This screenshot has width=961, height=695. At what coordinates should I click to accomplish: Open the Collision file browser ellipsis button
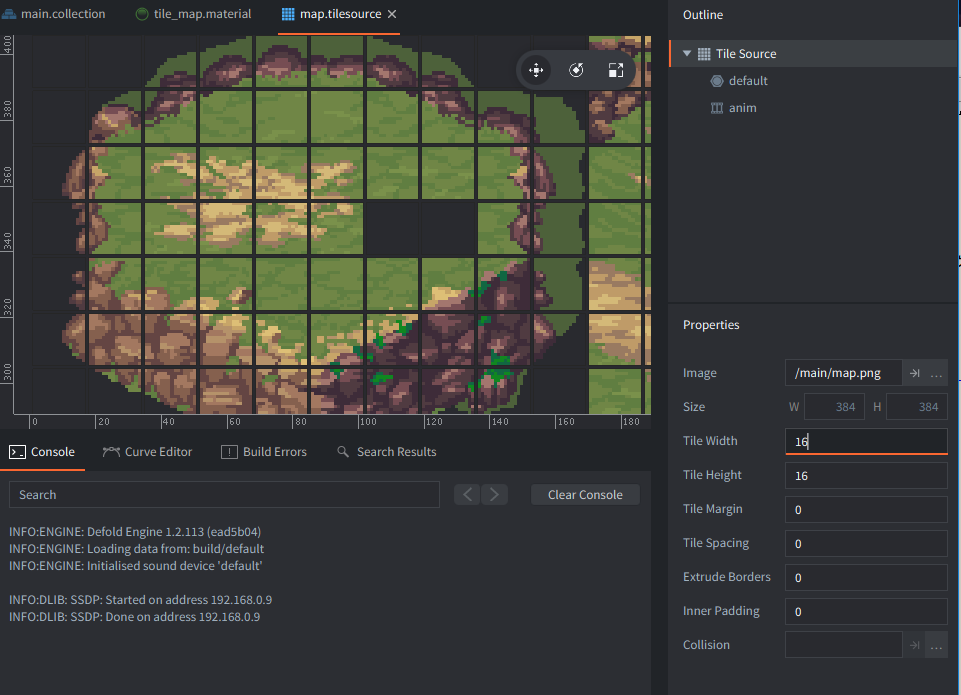(x=936, y=645)
